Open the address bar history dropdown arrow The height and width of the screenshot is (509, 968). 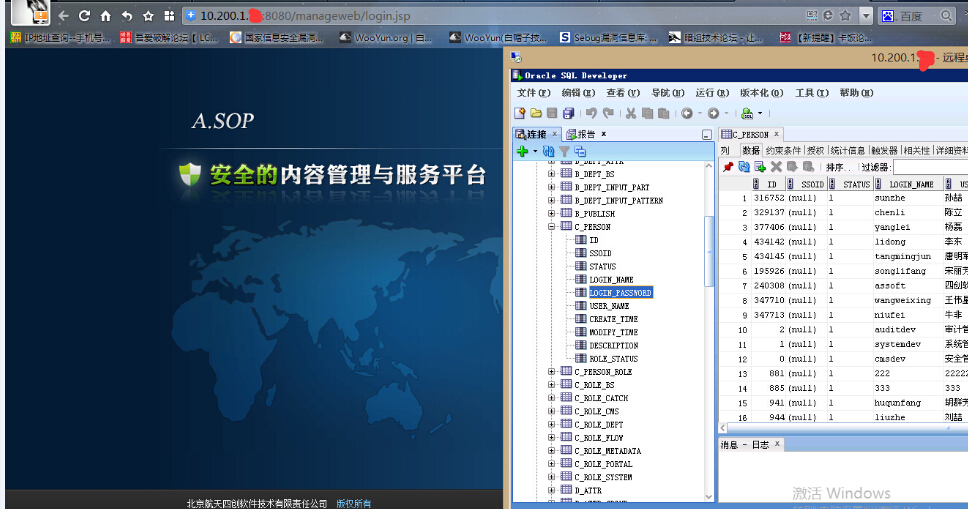point(866,16)
